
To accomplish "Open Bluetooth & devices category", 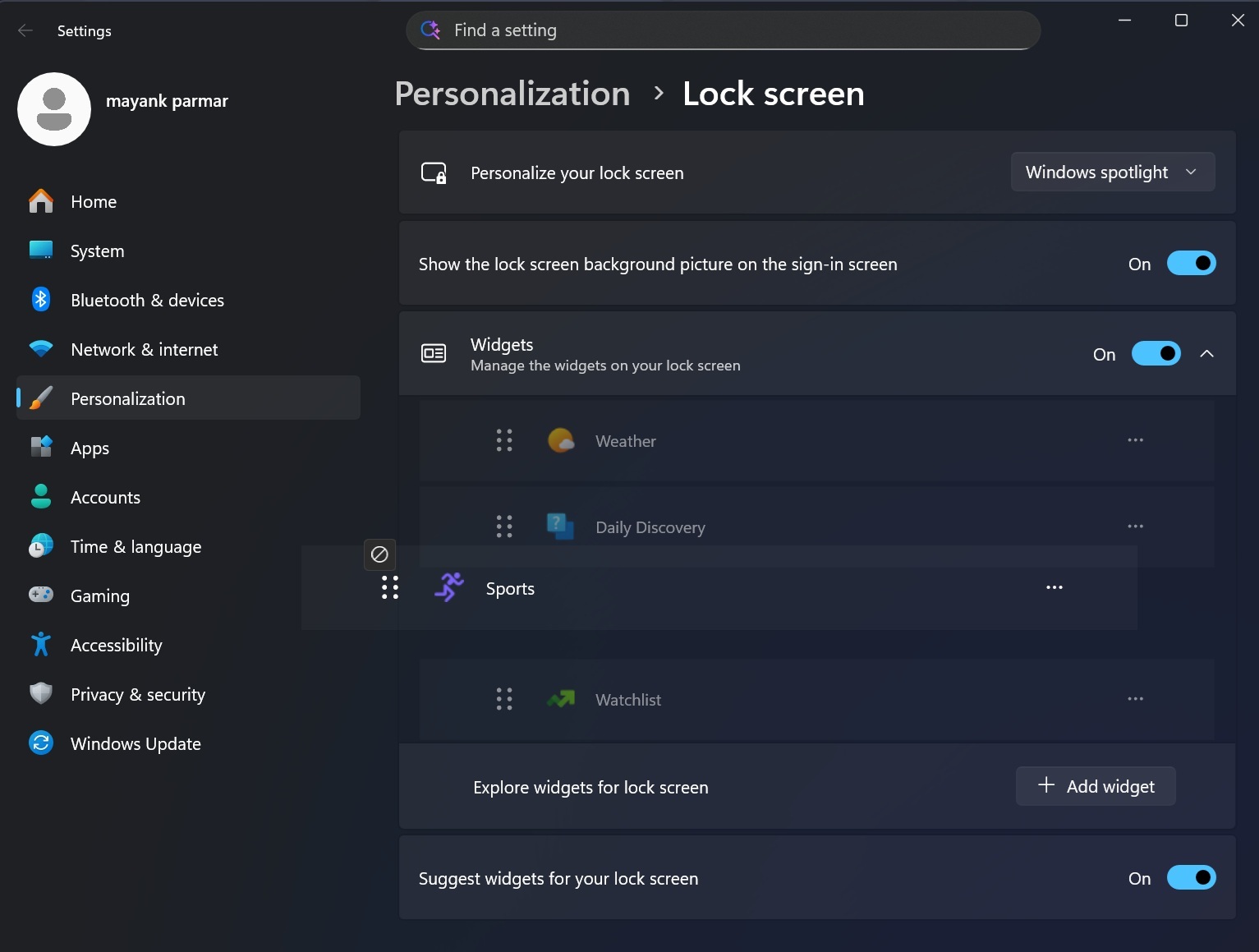I will [188, 300].
